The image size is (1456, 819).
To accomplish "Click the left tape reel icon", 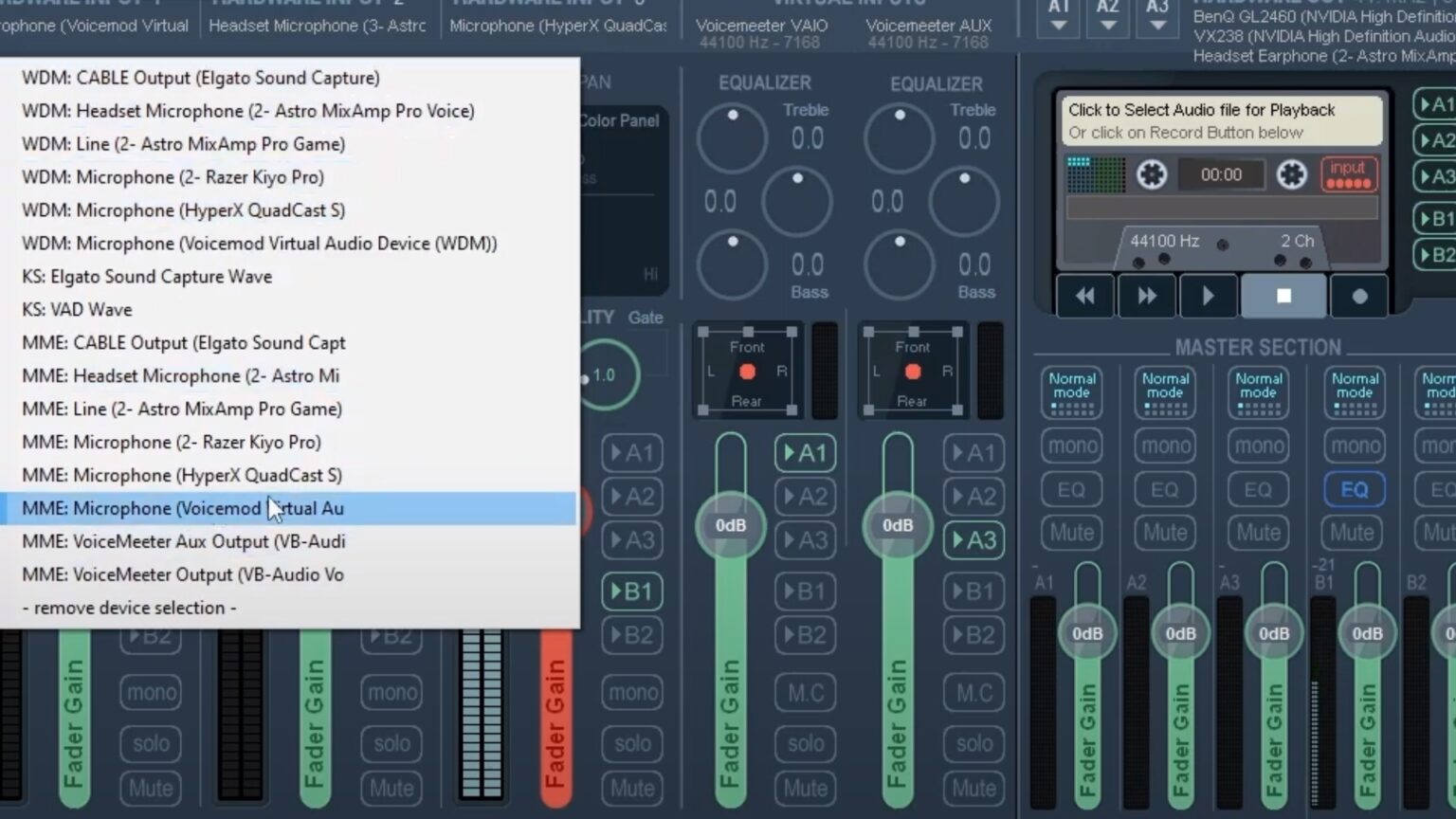I will [1151, 174].
